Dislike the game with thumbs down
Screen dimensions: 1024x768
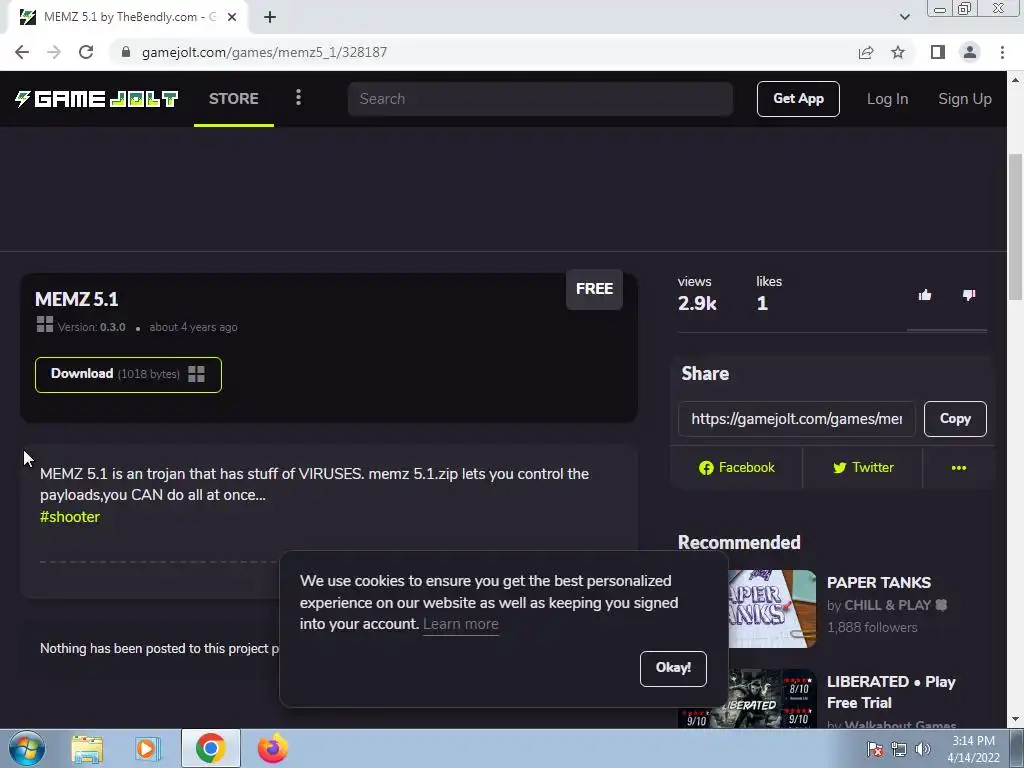tap(969, 295)
